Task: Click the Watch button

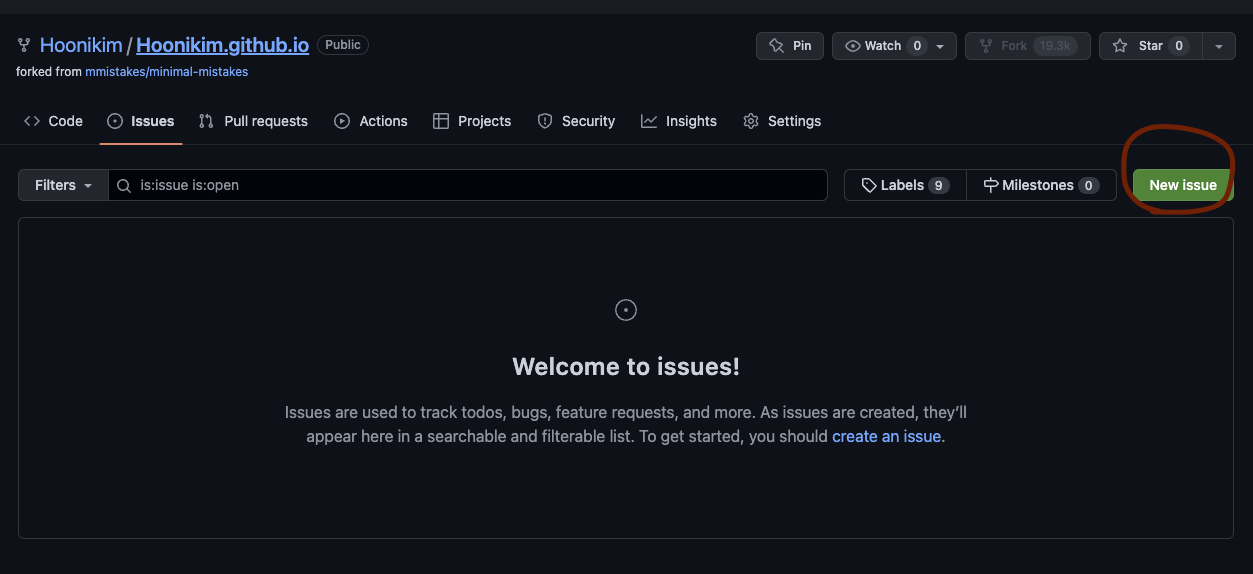Action: pos(894,46)
